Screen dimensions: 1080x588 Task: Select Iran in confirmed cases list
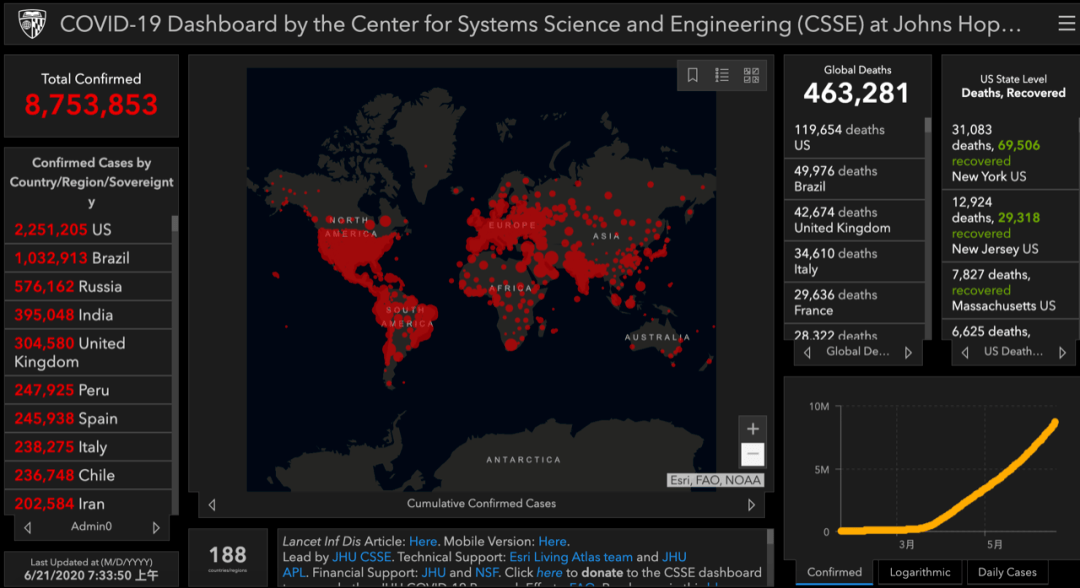click(88, 503)
